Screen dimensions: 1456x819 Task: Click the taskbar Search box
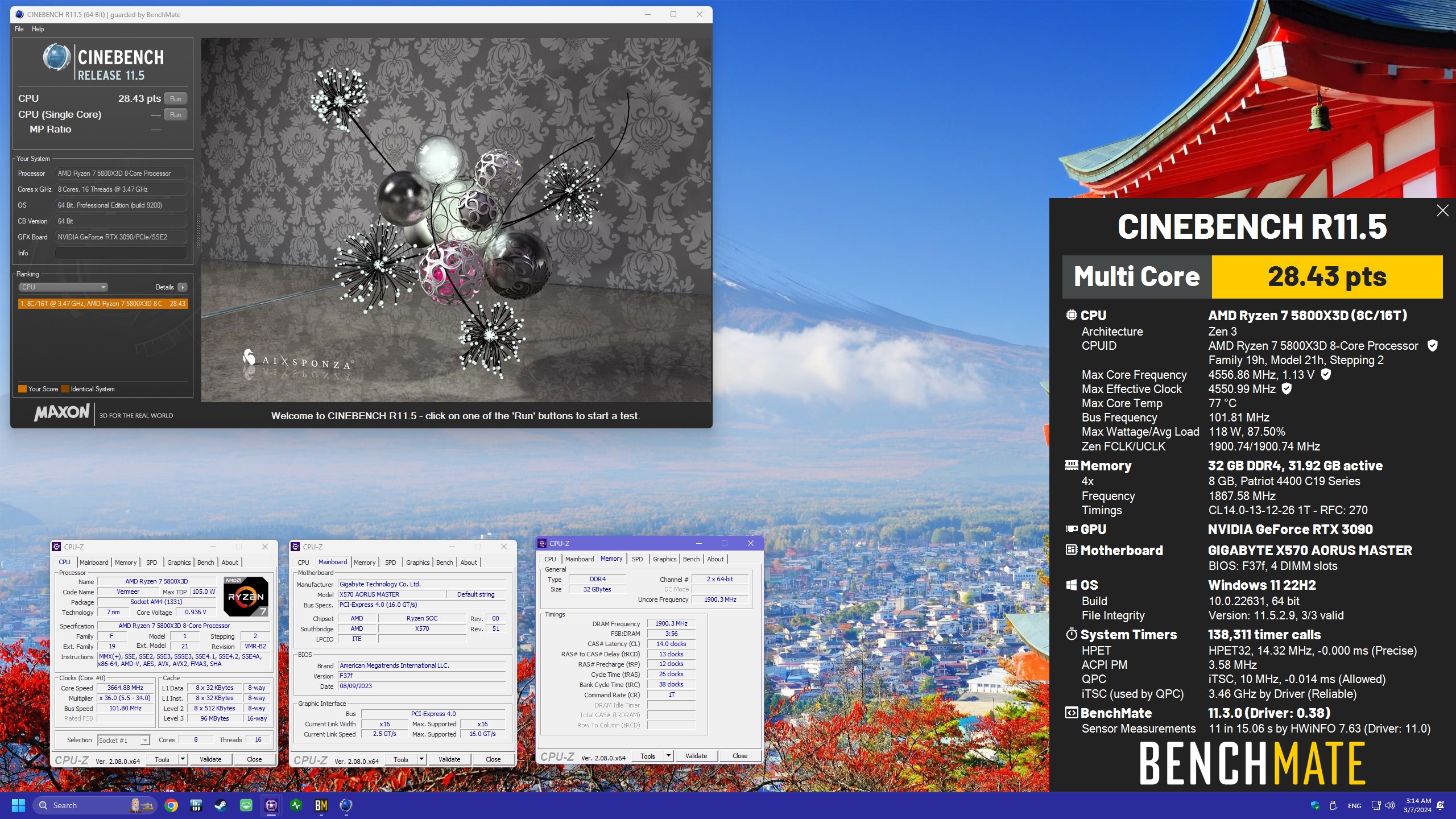(95, 805)
